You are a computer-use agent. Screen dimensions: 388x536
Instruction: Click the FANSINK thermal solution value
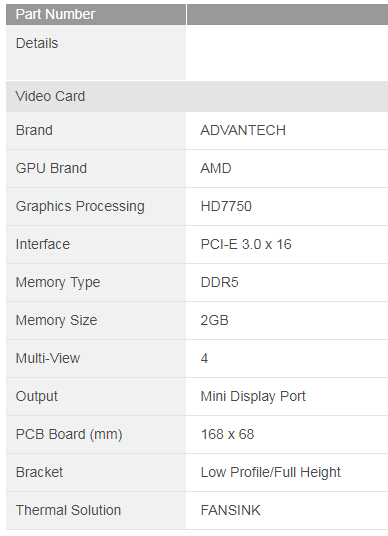(x=230, y=510)
